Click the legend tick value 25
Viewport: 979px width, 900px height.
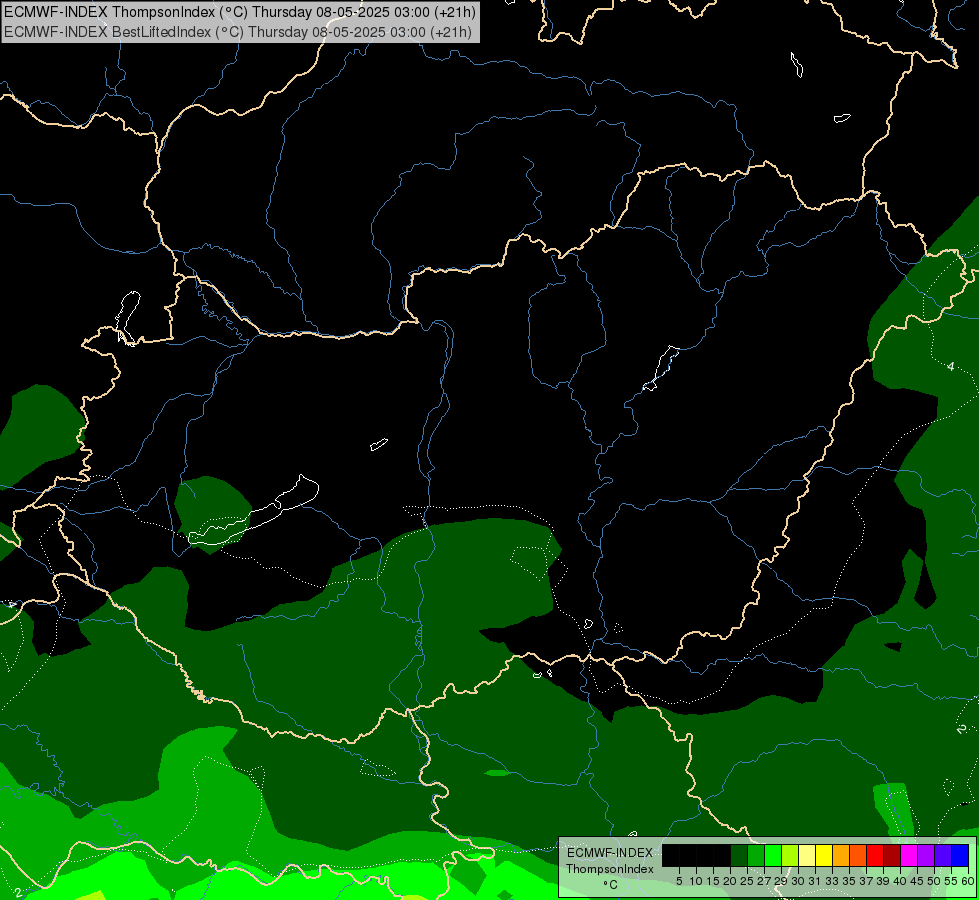click(747, 881)
